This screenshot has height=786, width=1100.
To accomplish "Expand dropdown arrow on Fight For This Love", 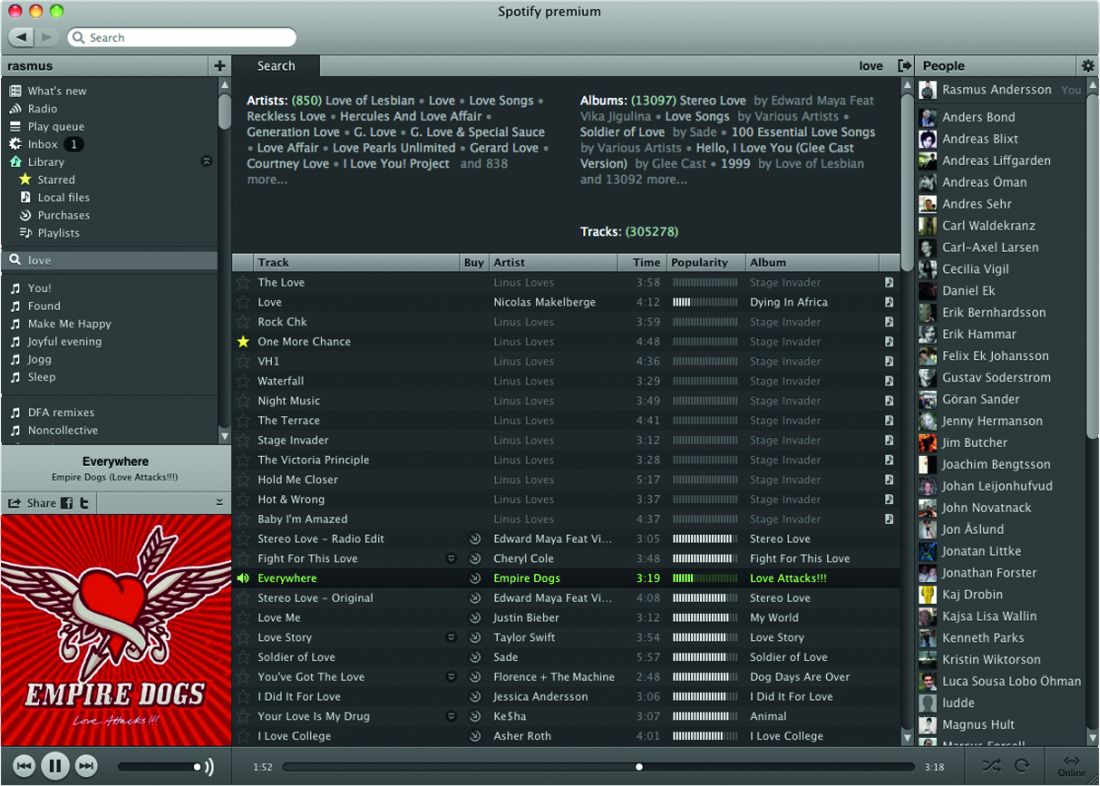I will point(451,559).
